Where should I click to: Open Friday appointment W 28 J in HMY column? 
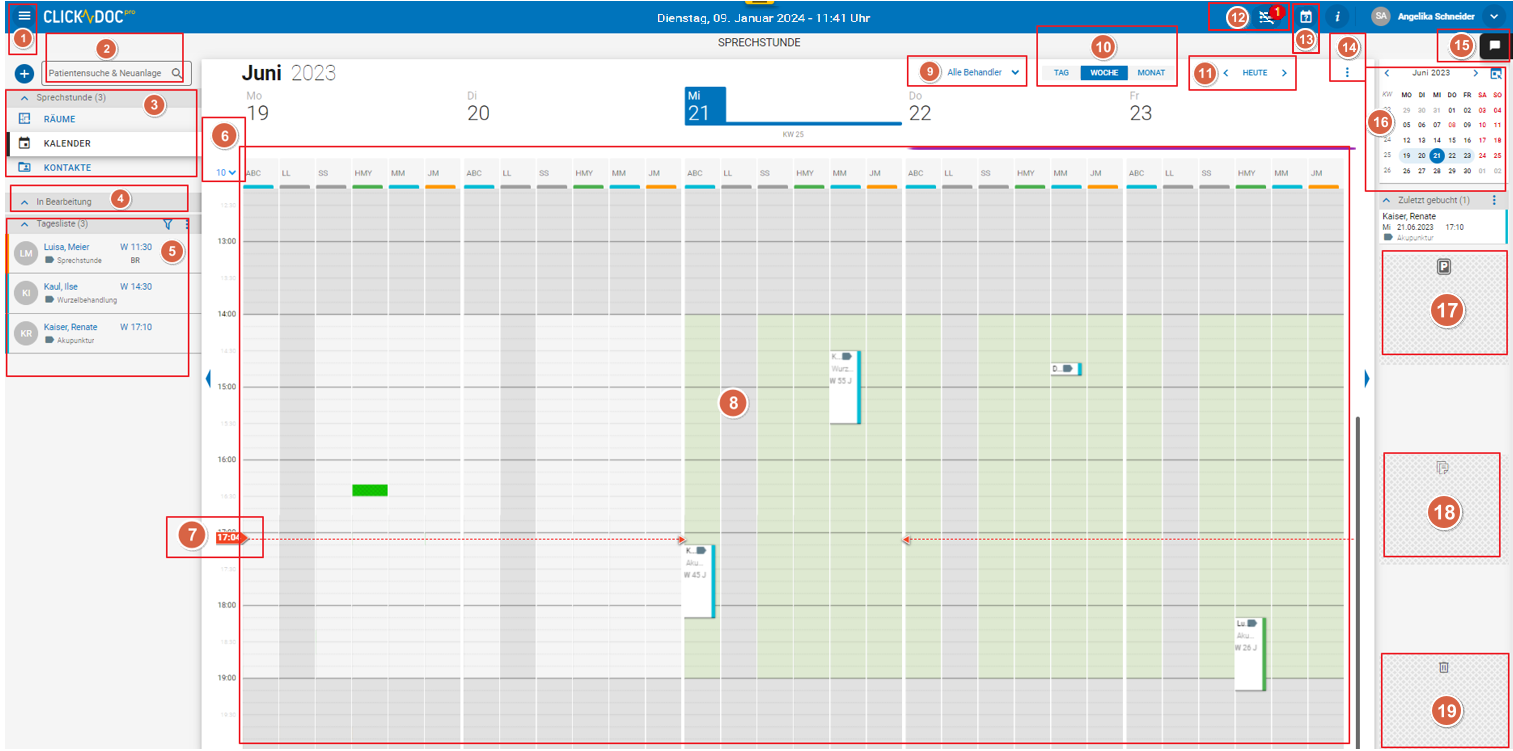point(1250,654)
